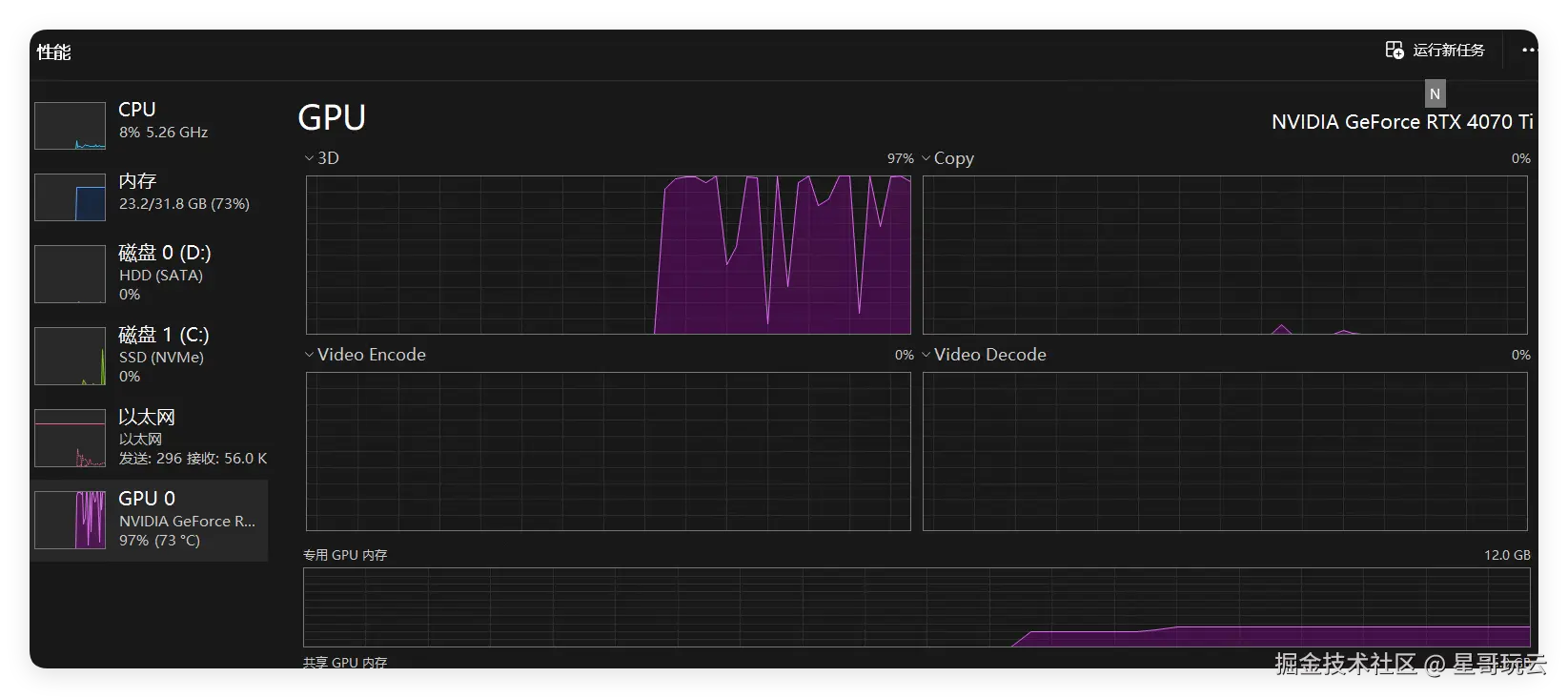The image size is (1568, 698).
Task: Select the 以太网 network thumbnail graph
Action: [x=70, y=438]
